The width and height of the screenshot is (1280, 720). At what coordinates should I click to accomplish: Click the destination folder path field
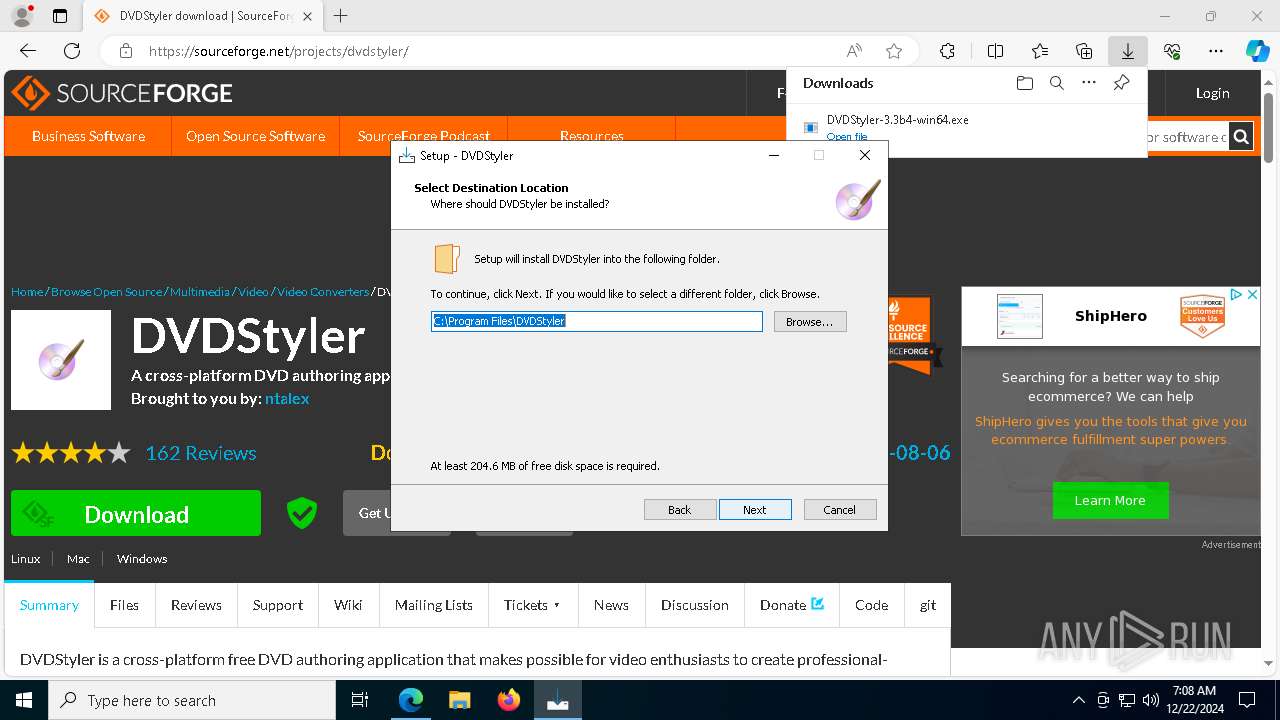pos(597,321)
